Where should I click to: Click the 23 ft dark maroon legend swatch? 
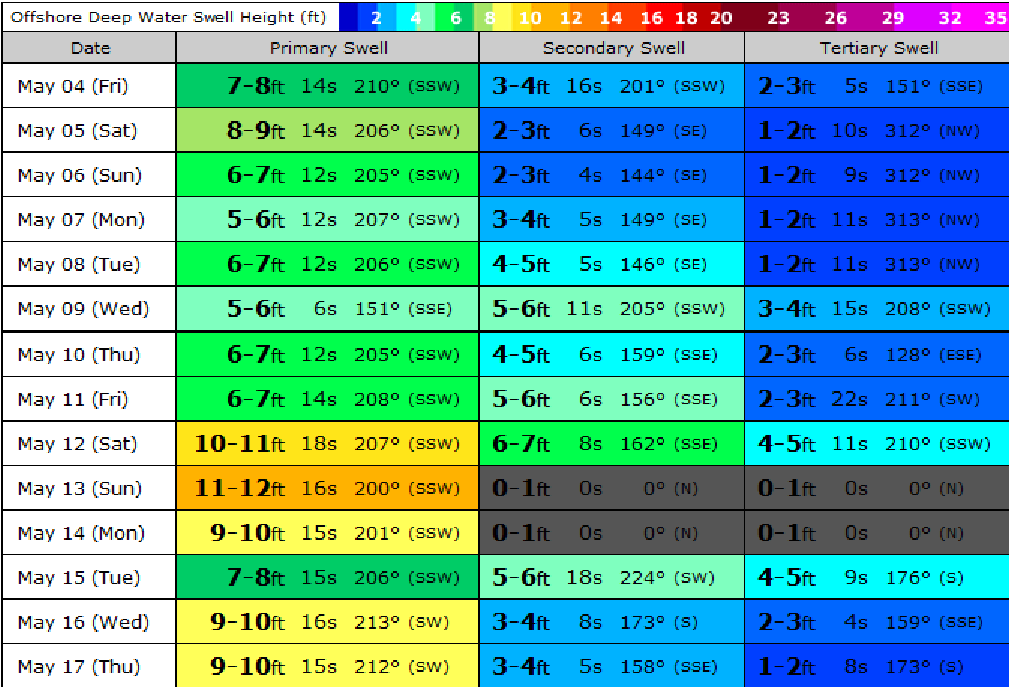click(x=778, y=17)
